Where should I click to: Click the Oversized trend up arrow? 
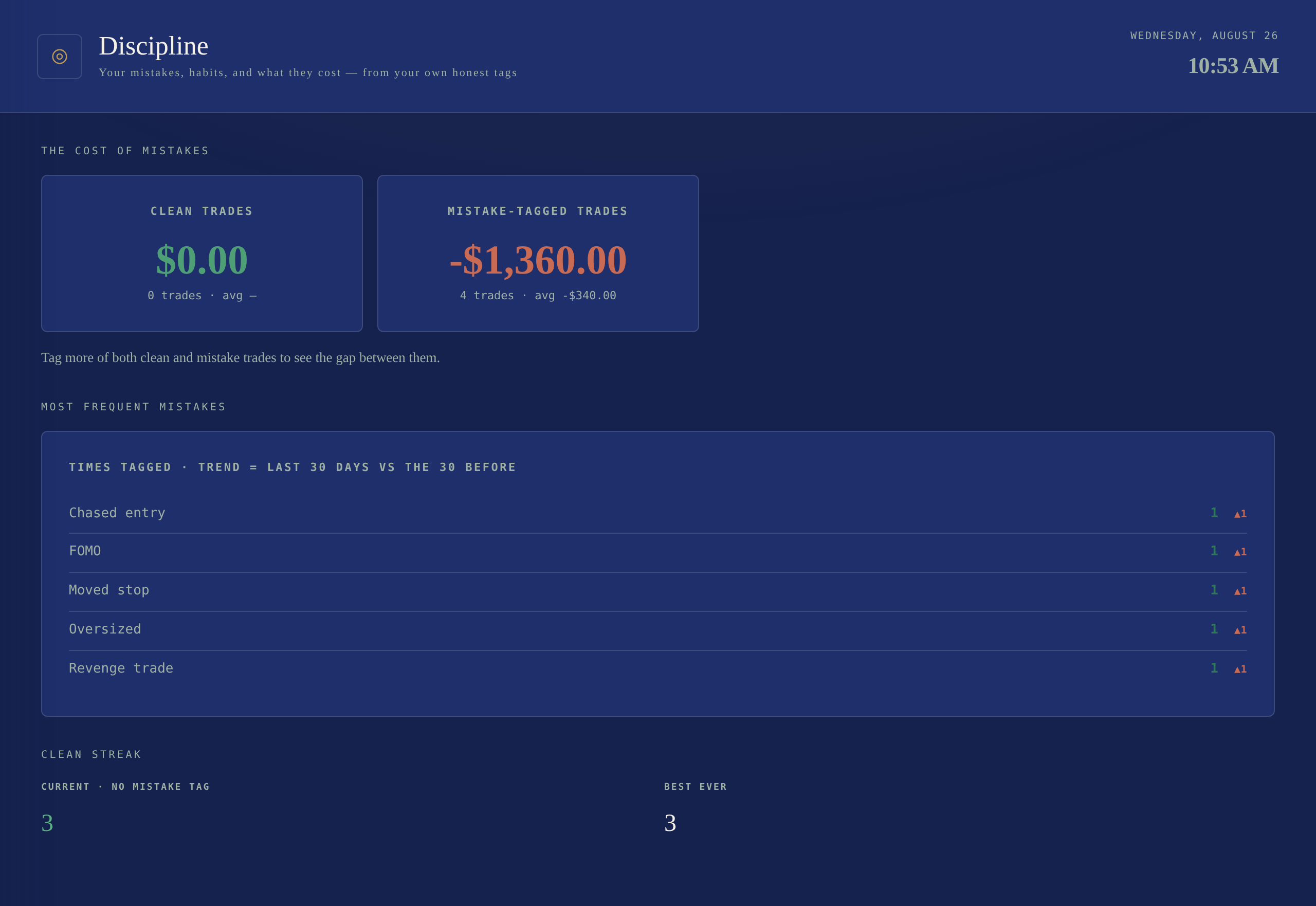(x=1240, y=630)
